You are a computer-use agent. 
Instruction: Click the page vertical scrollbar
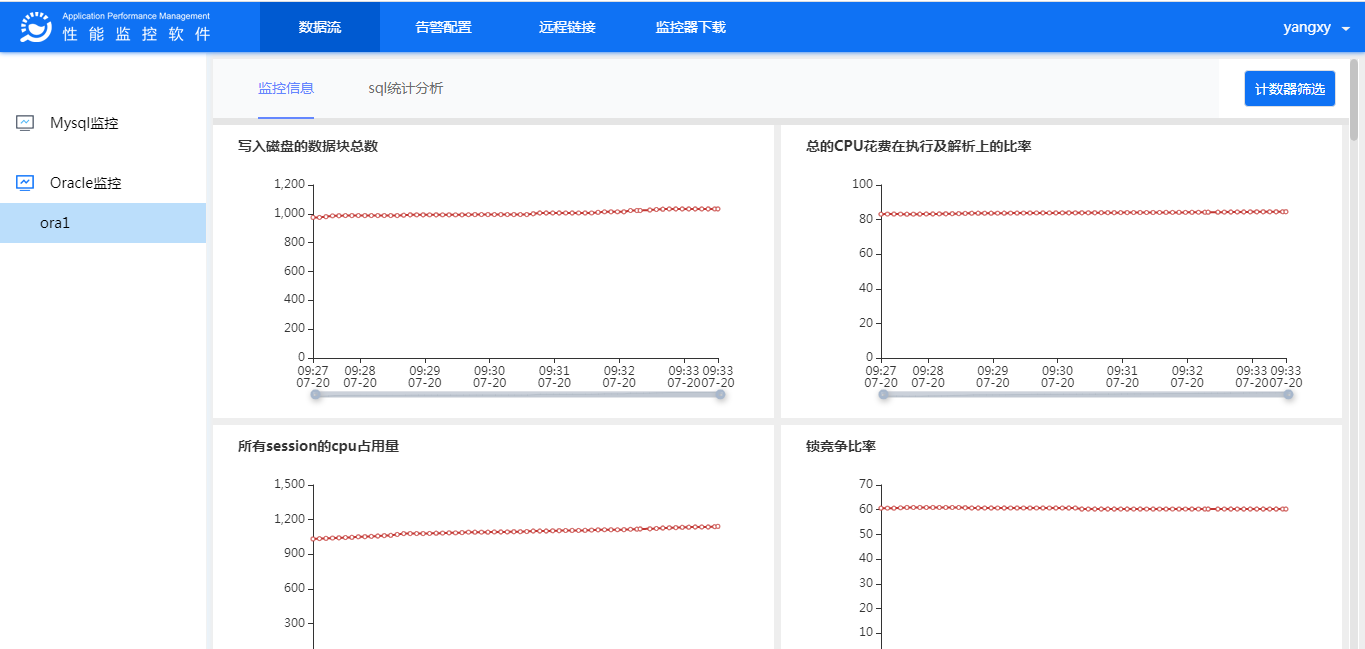[x=1354, y=100]
